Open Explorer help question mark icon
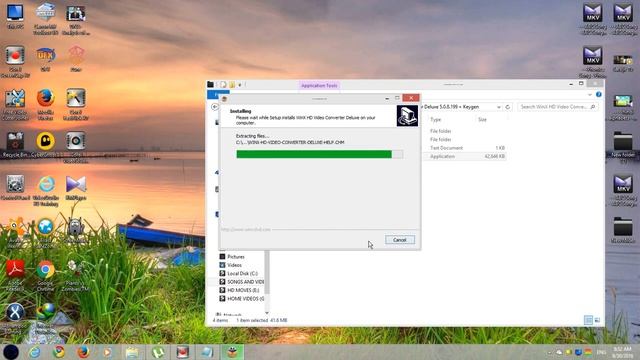This screenshot has width=640, height=360. [x=598, y=95]
